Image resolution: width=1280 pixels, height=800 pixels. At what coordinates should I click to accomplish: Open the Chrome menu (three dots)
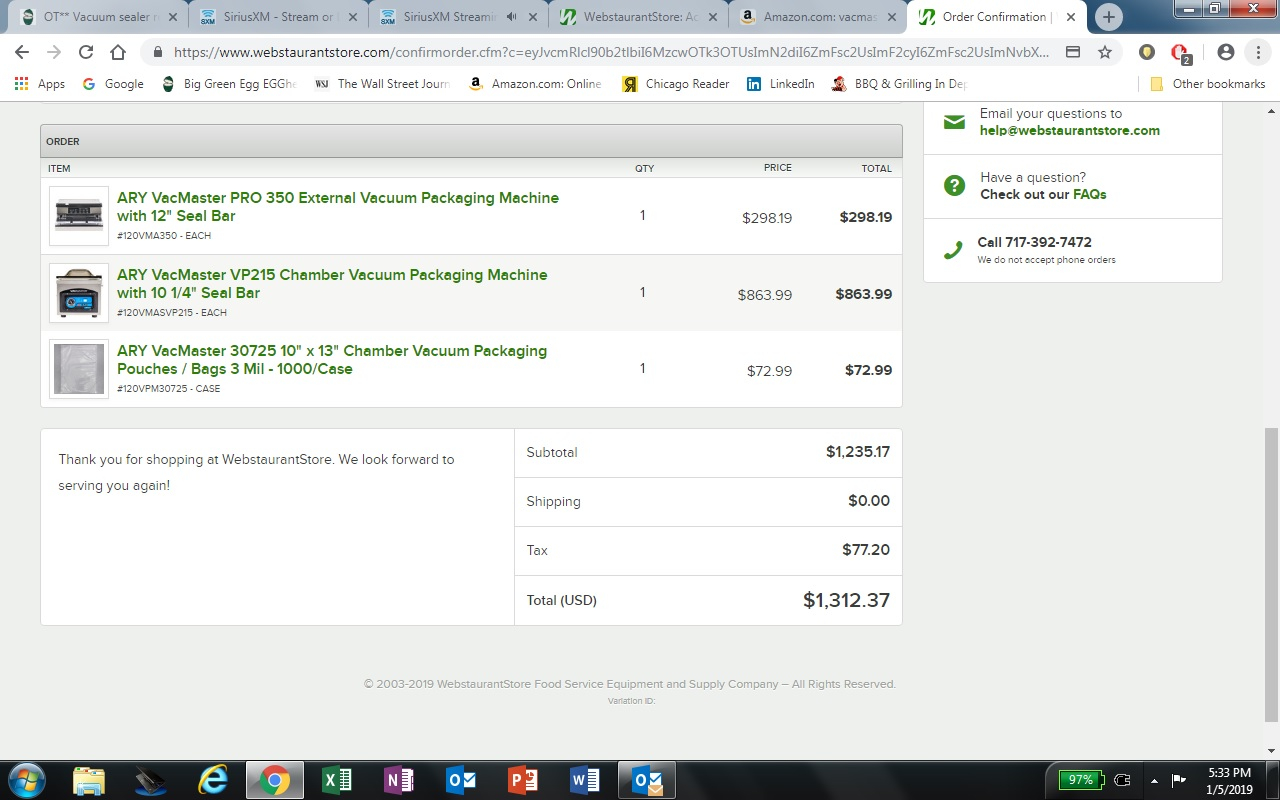click(x=1258, y=52)
